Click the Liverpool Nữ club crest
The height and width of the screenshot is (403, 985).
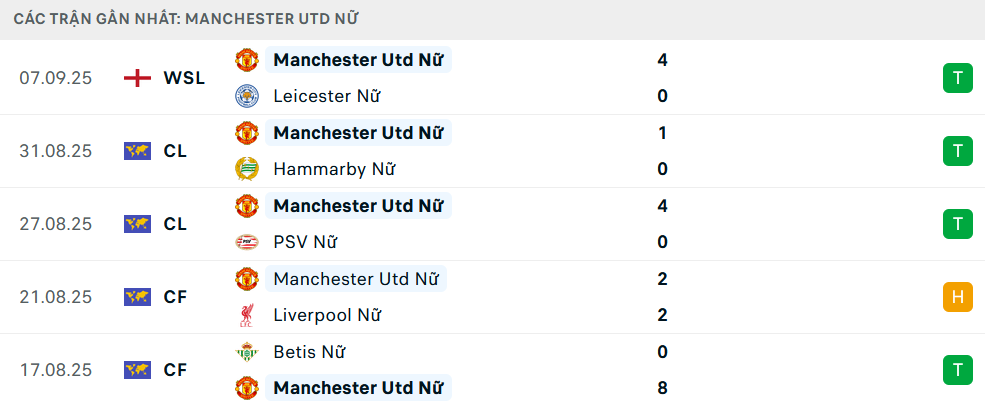[x=246, y=315]
